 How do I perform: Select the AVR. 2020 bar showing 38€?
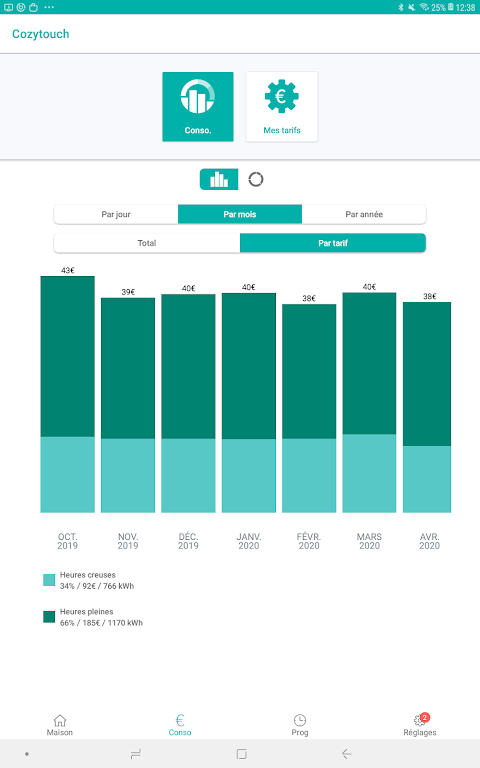tap(427, 407)
